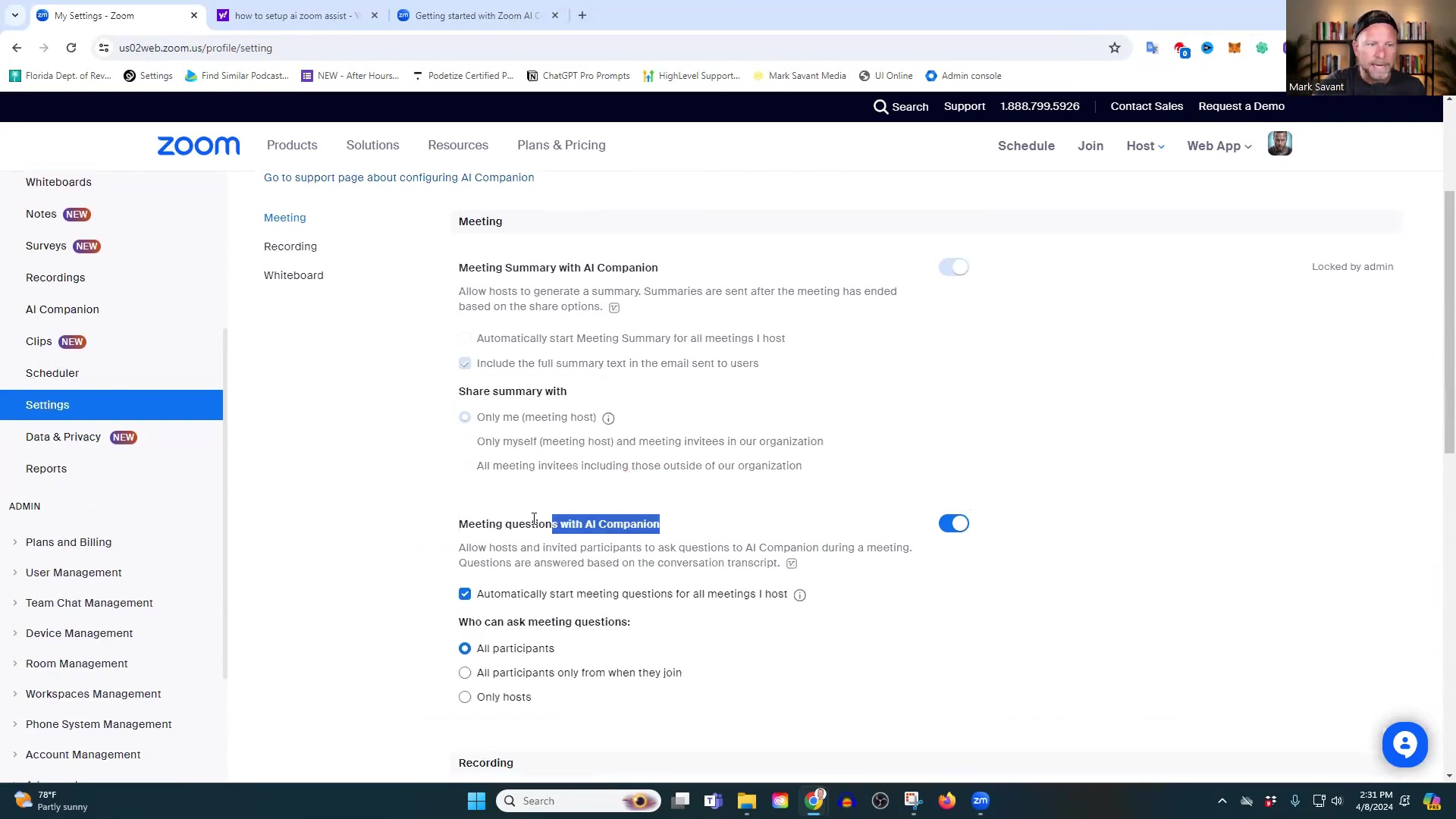Image resolution: width=1456 pixels, height=819 pixels.
Task: Open the chat assistant bubble icon
Action: [1404, 745]
